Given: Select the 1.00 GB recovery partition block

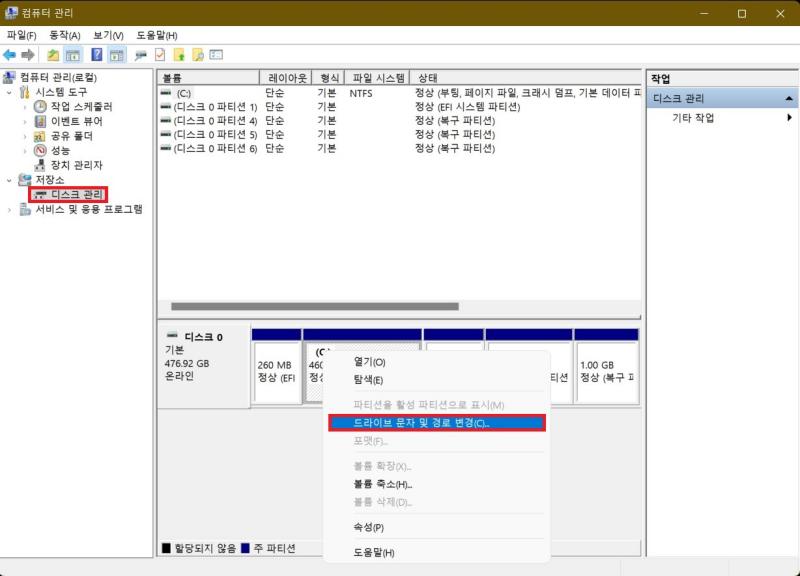Looking at the screenshot, I should click(x=607, y=373).
